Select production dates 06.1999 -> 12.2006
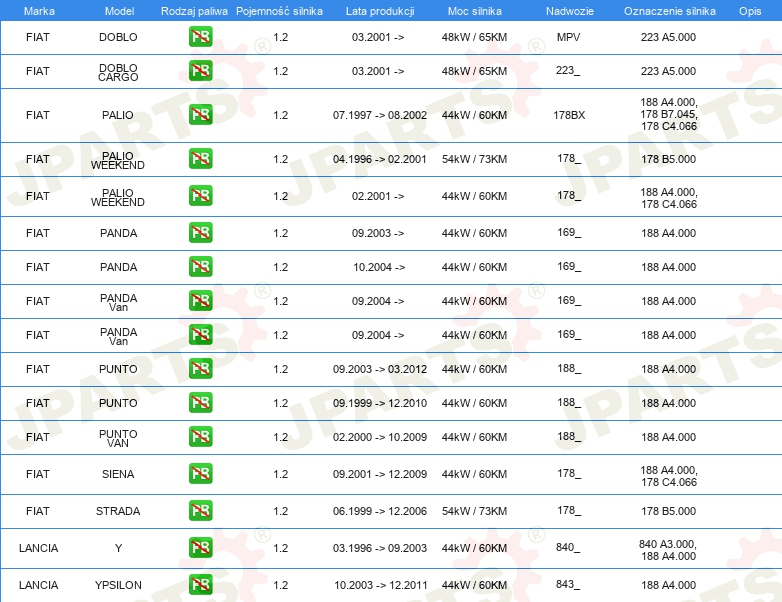This screenshot has width=782, height=602. [x=380, y=511]
